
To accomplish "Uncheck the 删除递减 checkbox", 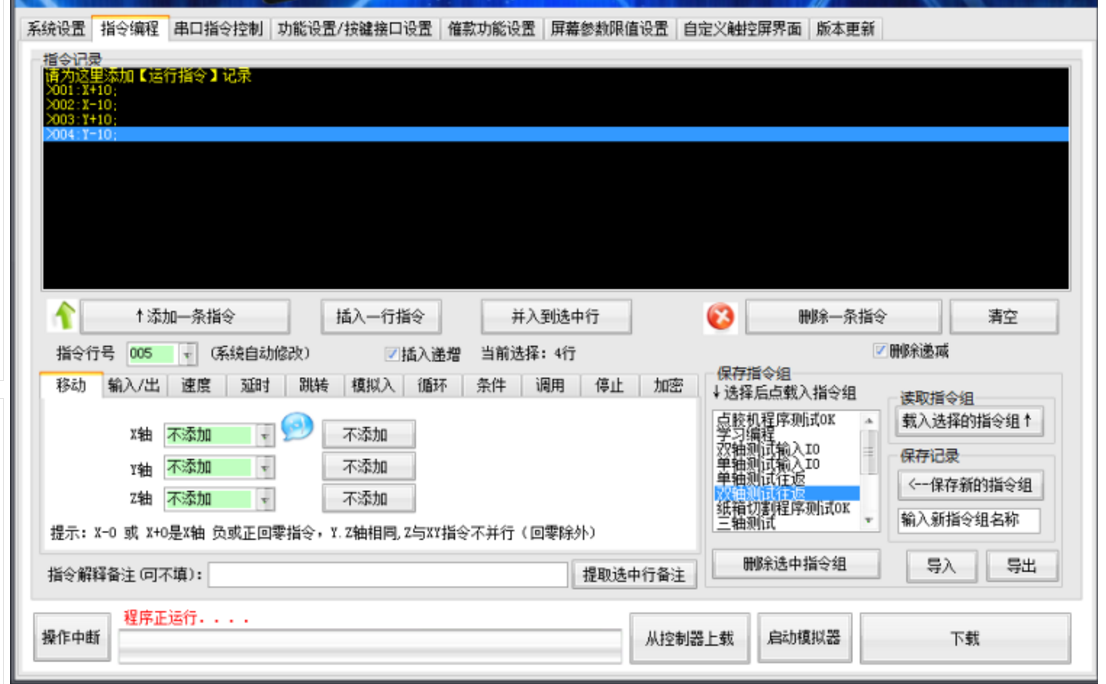I will [880, 351].
